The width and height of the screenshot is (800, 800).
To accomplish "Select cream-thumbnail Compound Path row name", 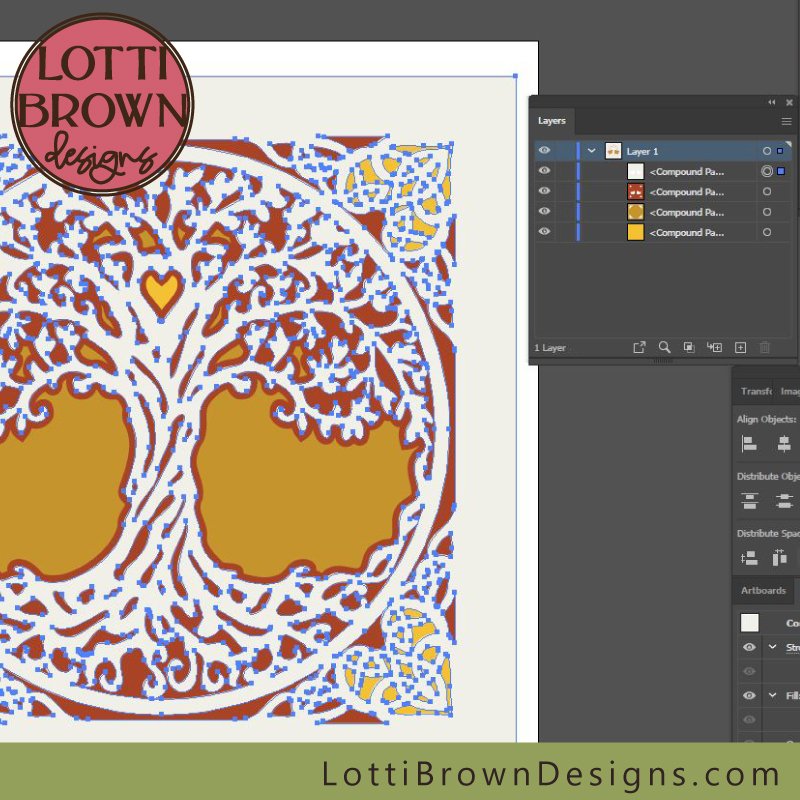I will tap(687, 172).
